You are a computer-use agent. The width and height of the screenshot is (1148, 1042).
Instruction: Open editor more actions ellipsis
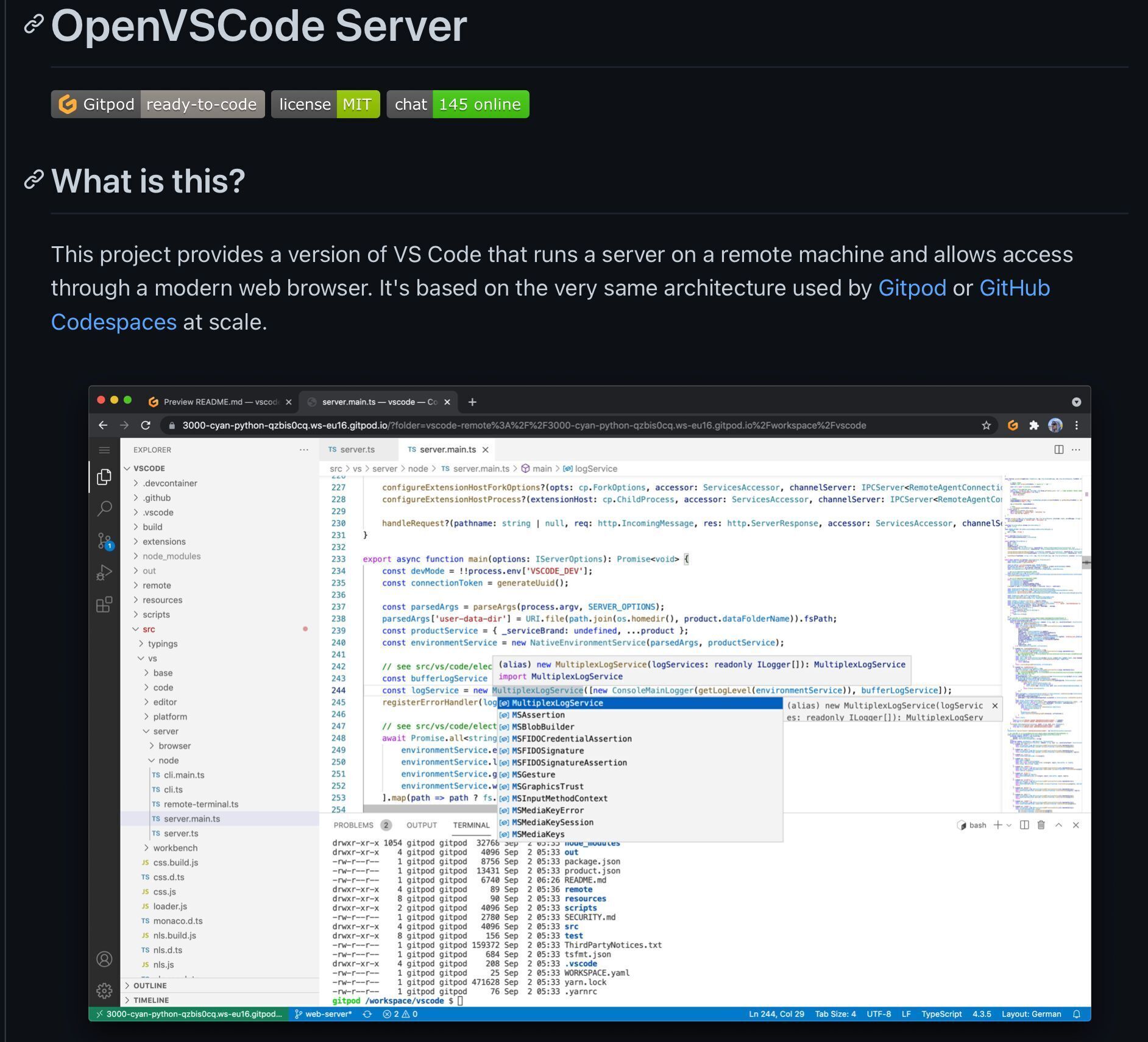pyautogui.click(x=1076, y=450)
